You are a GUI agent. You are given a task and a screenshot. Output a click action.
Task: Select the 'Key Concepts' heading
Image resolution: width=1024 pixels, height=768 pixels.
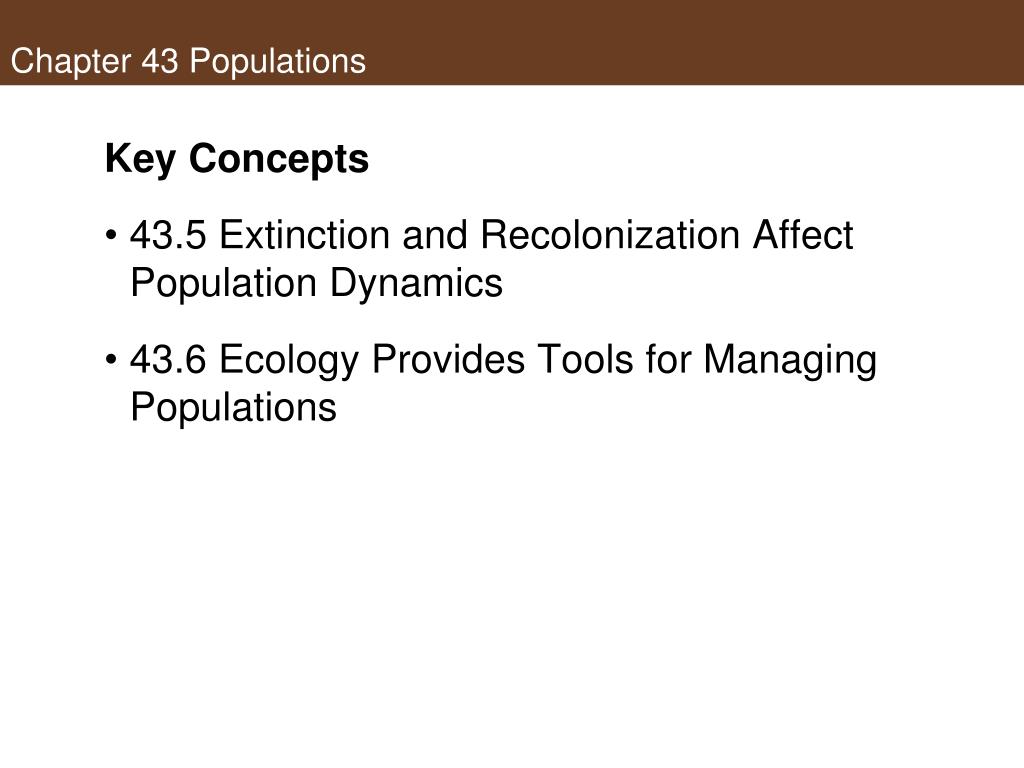click(x=237, y=159)
